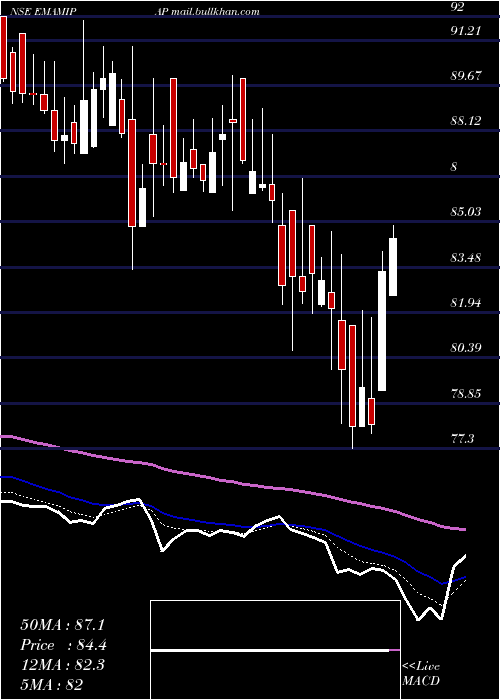Click the 88.12 price axis label
This screenshot has height=700, width=500.
[466, 121]
